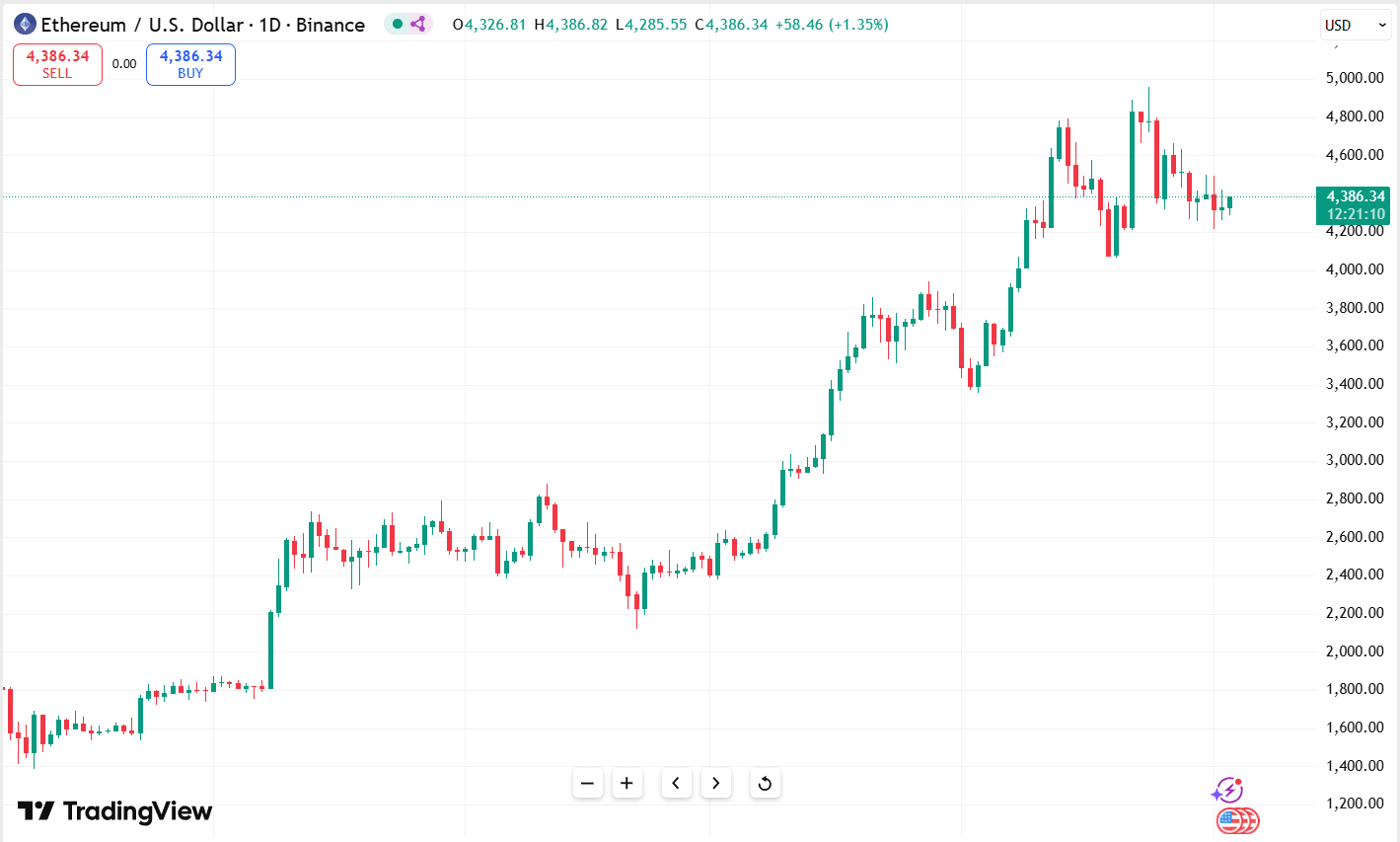
Task: Reset the chart view with the refresh icon
Action: [x=766, y=782]
